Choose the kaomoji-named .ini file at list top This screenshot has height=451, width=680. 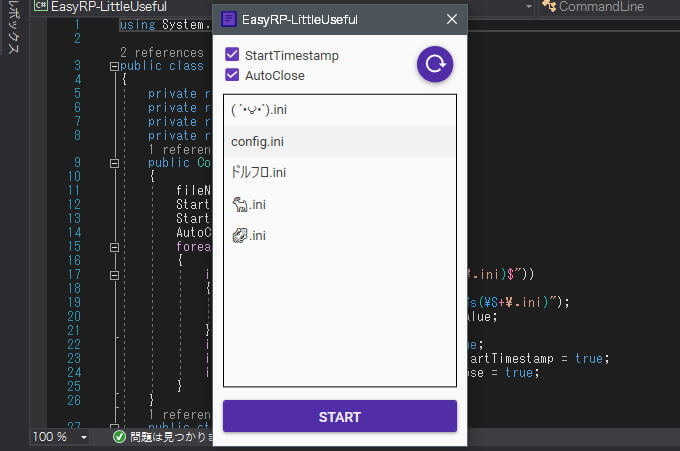click(x=339, y=109)
